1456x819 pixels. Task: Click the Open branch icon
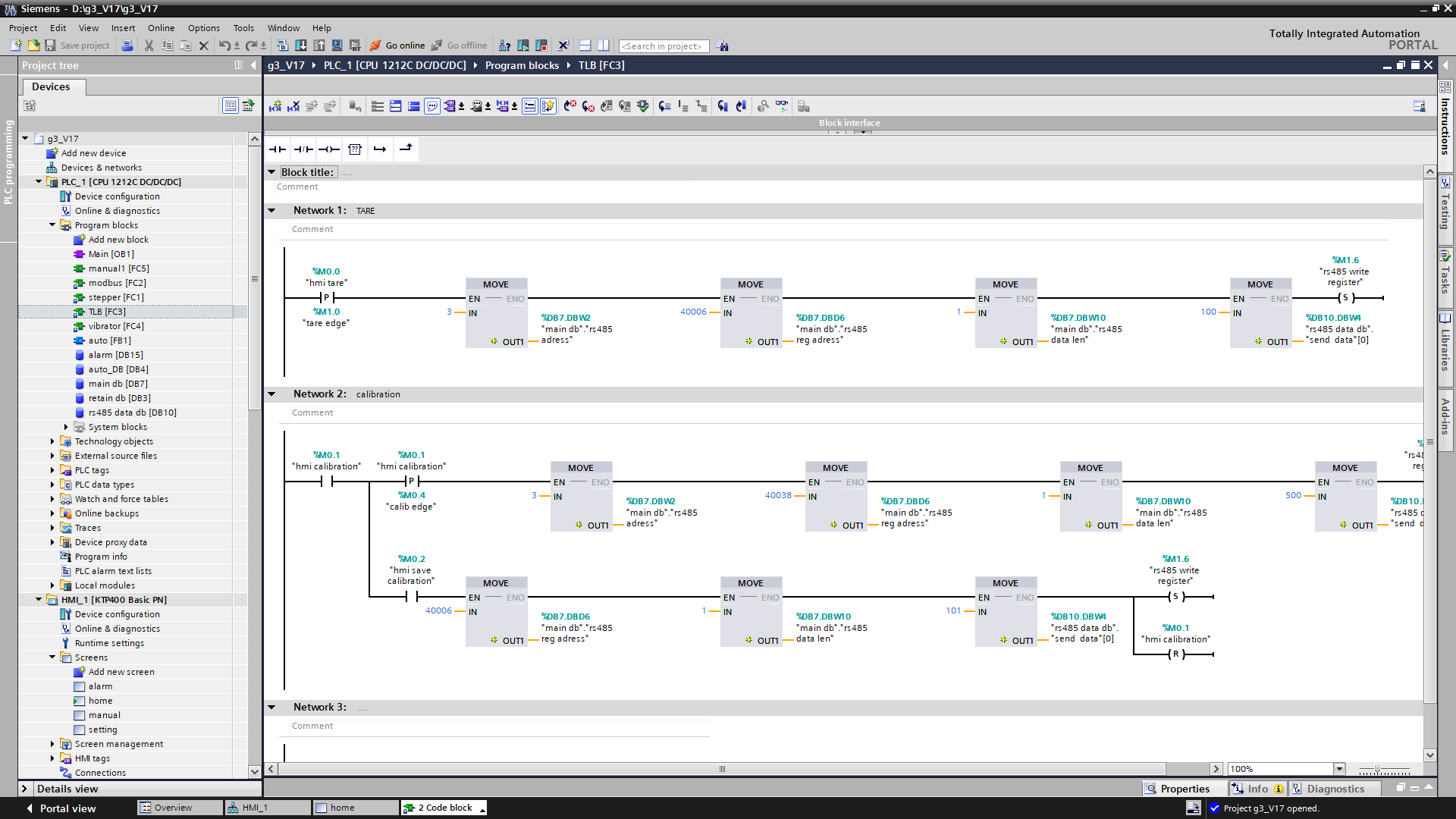380,149
